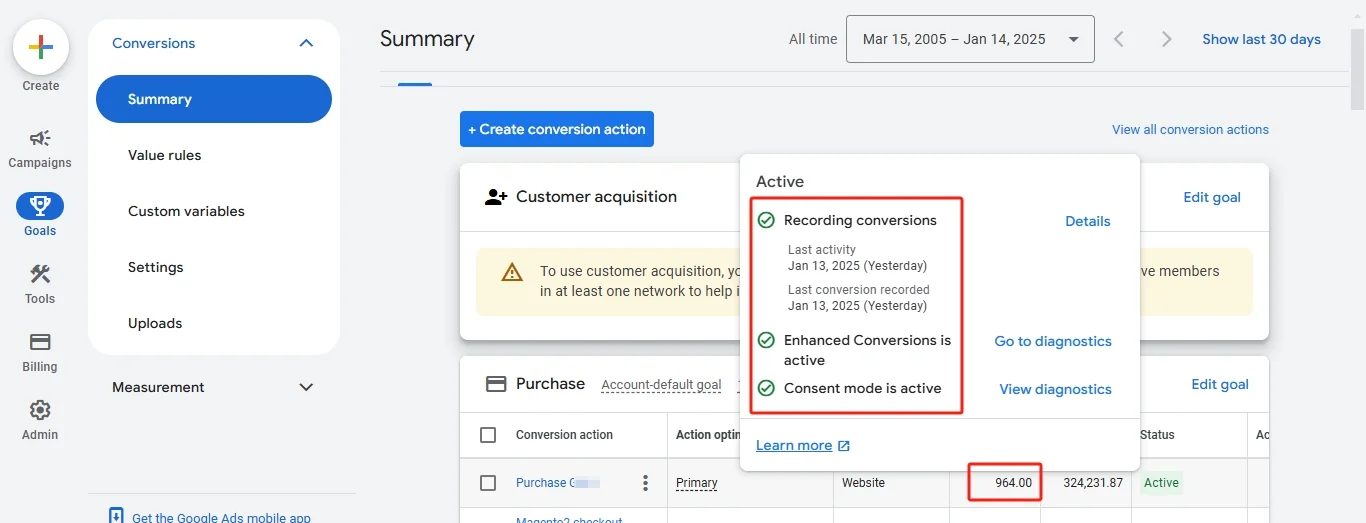Click the Purchase goal card icon

pos(496,384)
